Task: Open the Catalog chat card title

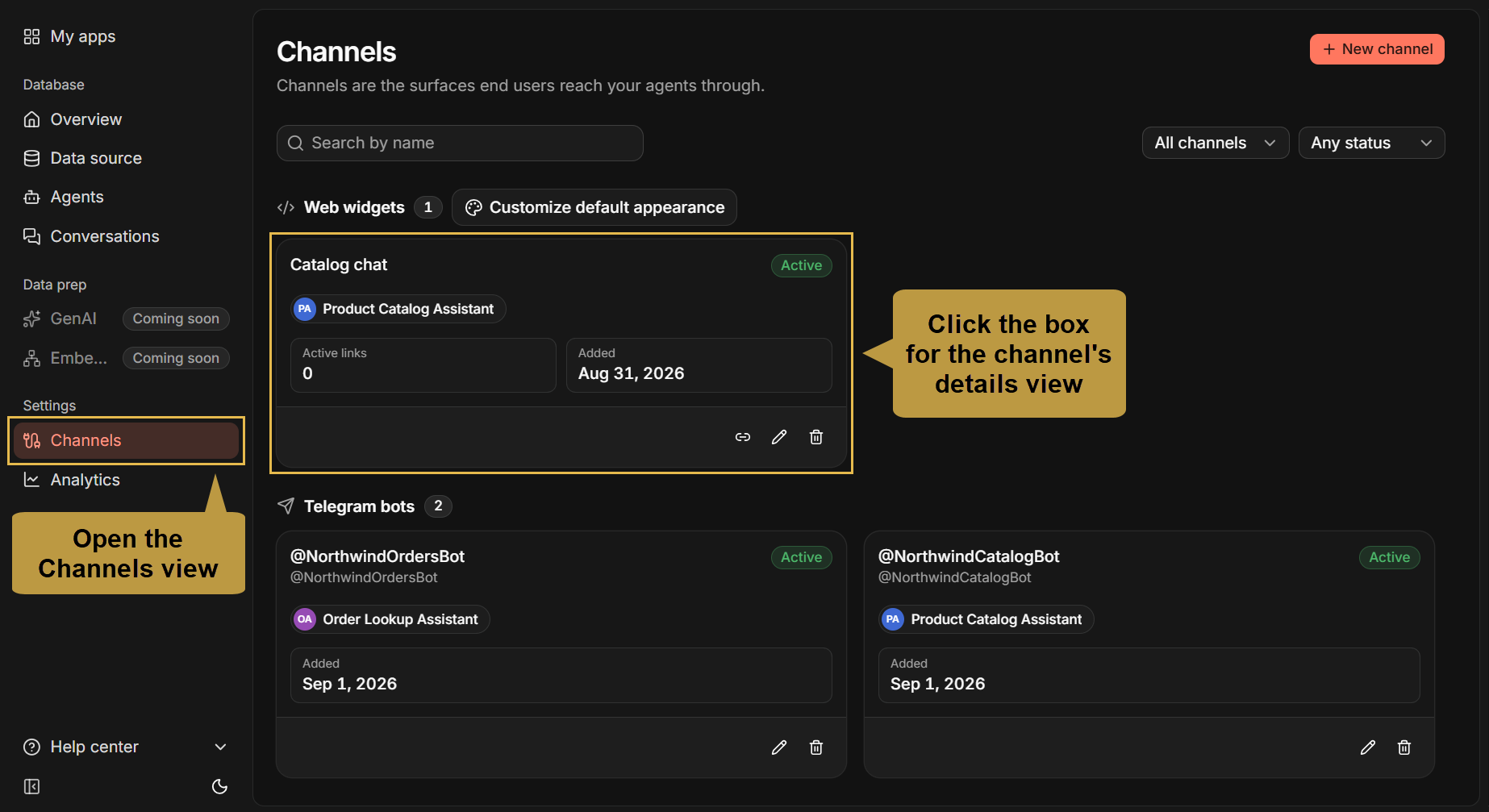Action: [x=339, y=264]
